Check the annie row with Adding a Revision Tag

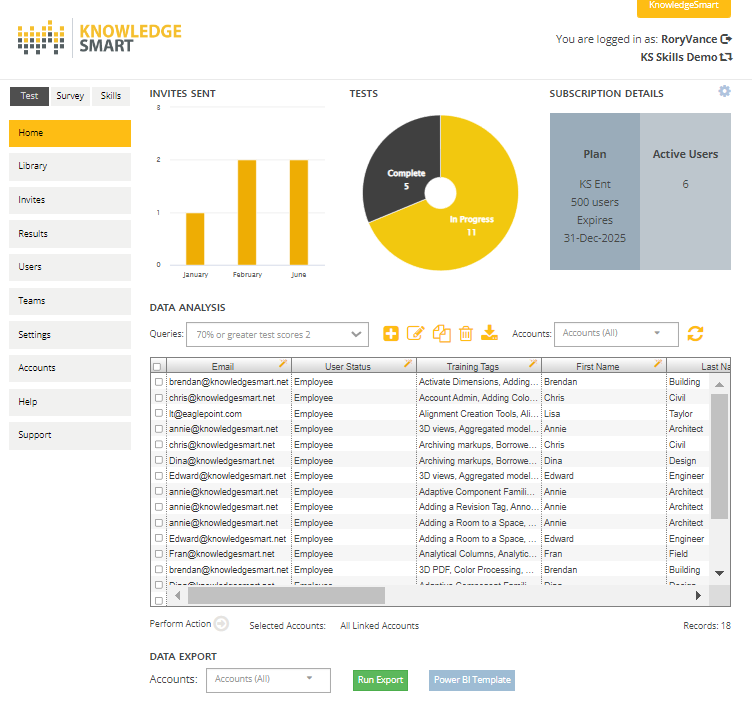pos(159,507)
